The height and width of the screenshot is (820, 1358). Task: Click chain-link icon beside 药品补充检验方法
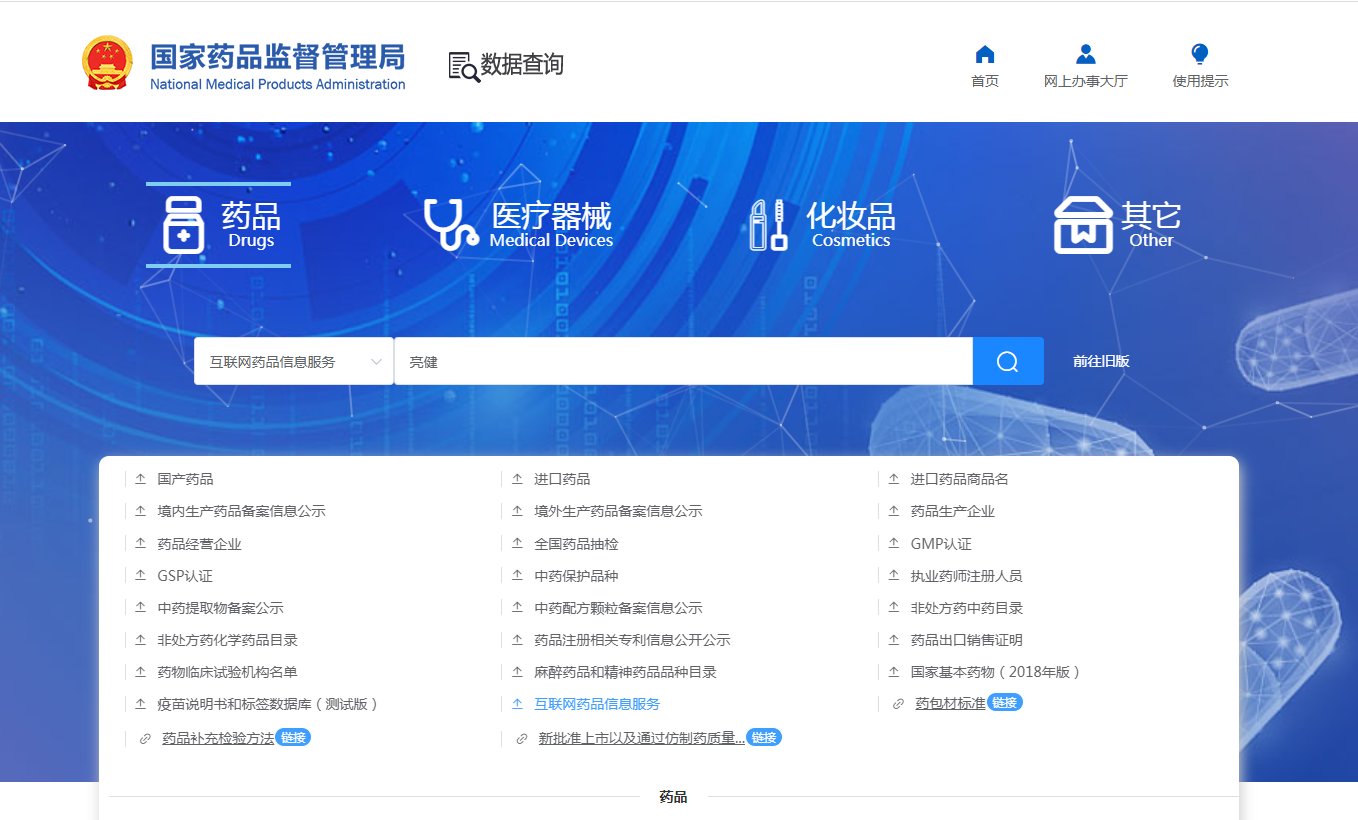[145, 739]
